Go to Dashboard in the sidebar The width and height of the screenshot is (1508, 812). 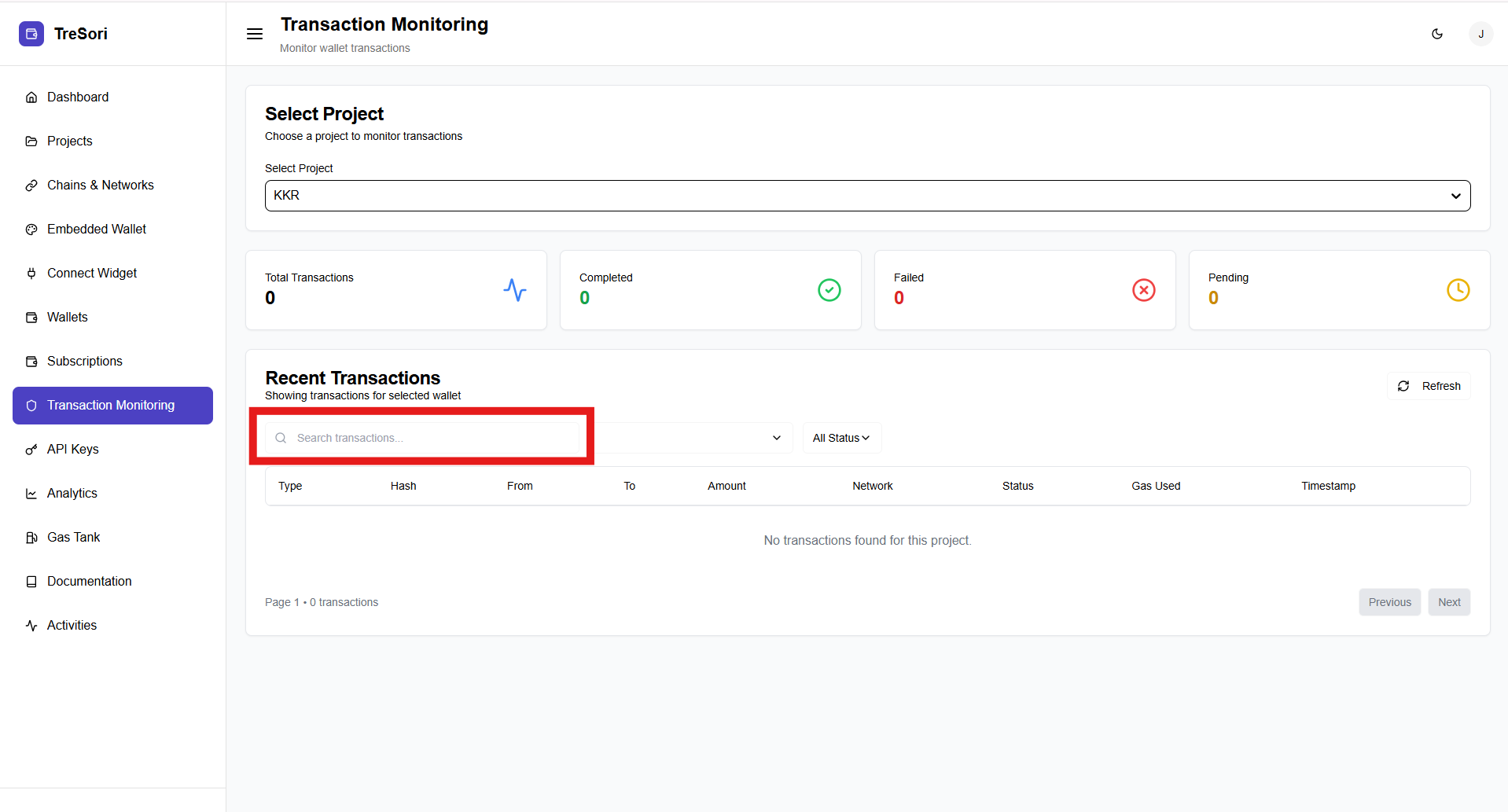[x=78, y=97]
